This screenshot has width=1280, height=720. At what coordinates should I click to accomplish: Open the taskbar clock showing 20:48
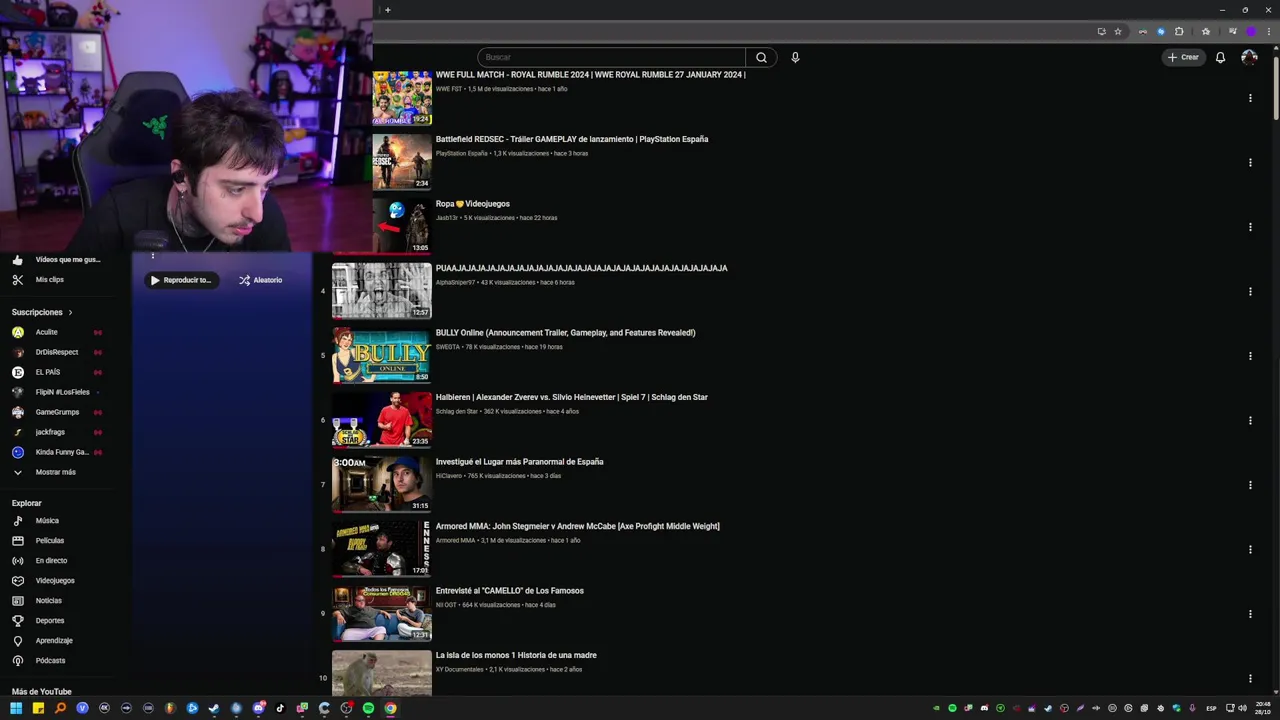pos(1264,708)
